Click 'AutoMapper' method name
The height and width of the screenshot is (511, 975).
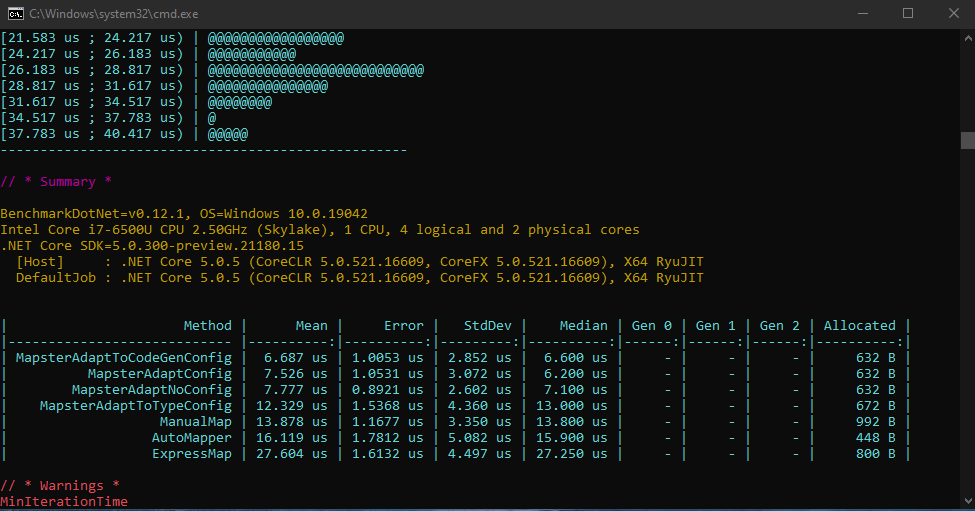[x=192, y=438]
